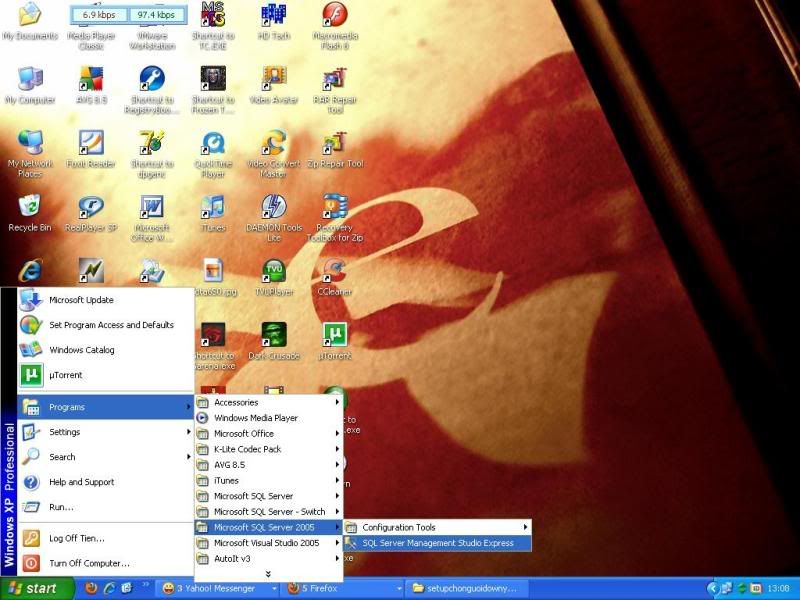This screenshot has width=800, height=600.
Task: Expand Microsoft SQL Server 2005 folder
Action: pyautogui.click(x=268, y=528)
